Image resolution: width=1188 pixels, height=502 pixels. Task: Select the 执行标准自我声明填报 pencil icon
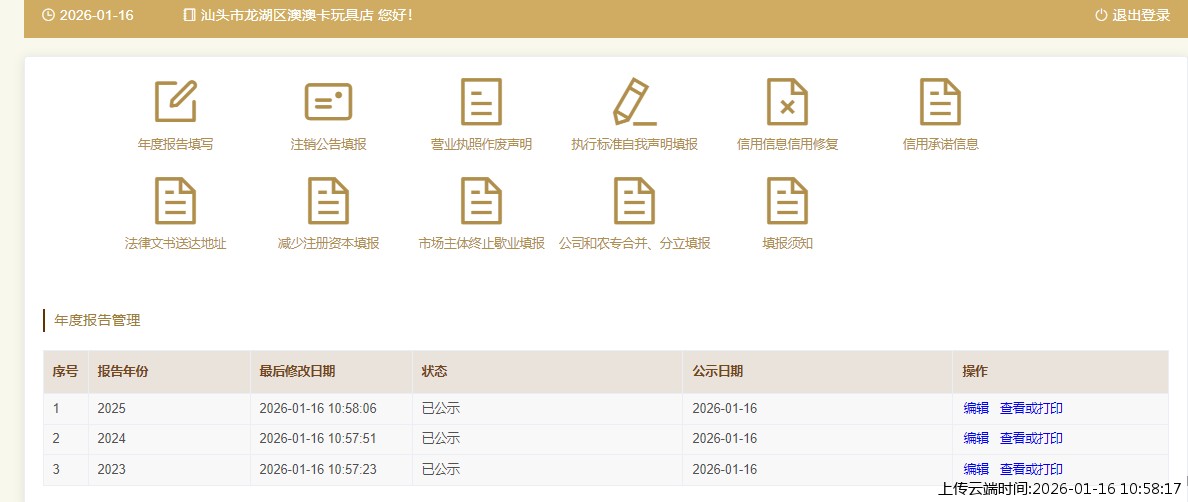(634, 102)
